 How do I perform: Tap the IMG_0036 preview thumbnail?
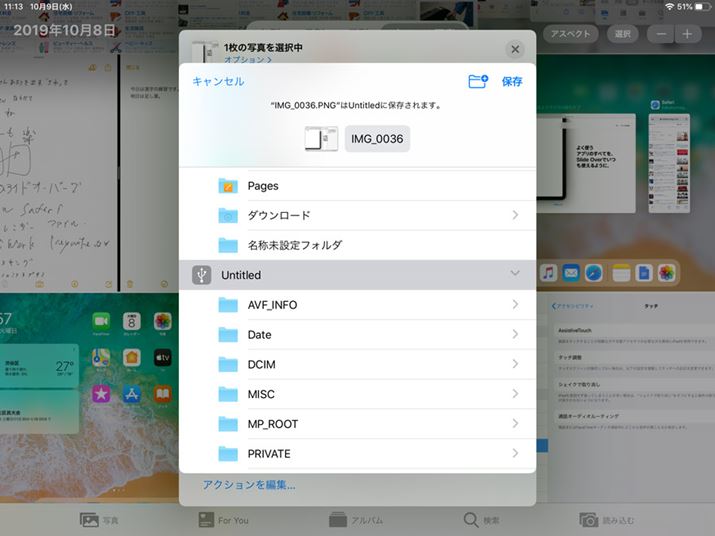[321, 139]
